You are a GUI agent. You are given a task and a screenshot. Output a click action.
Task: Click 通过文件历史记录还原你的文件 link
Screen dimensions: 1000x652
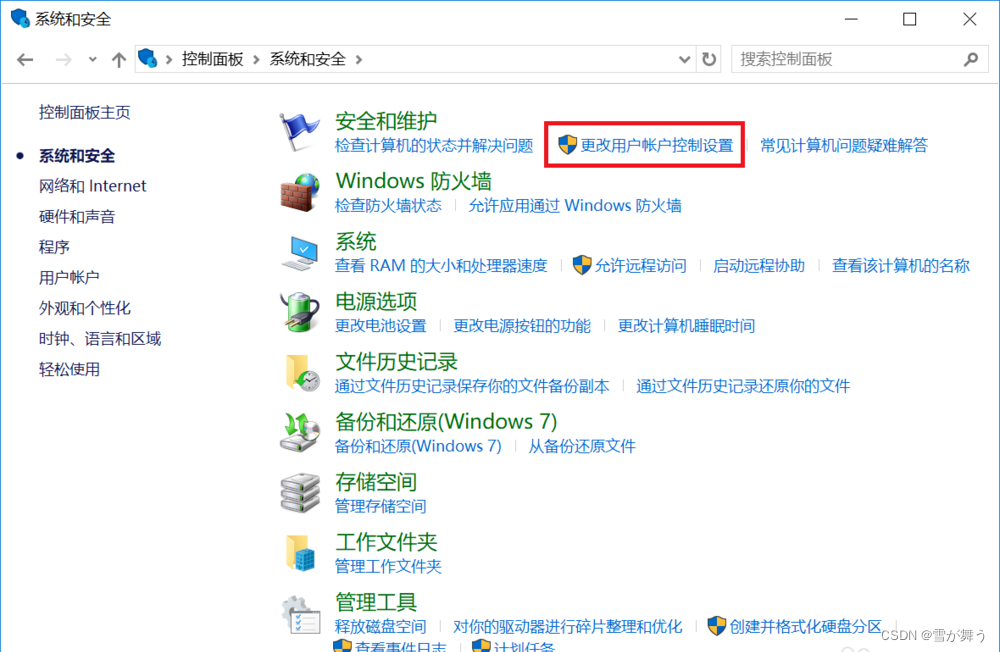[743, 386]
